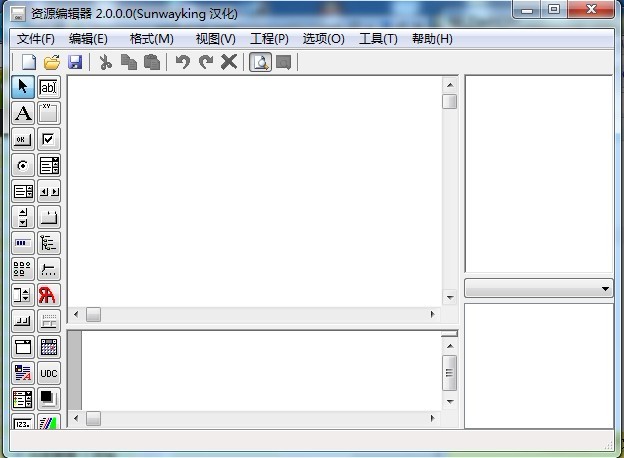This screenshot has width=624, height=458.
Task: Choose the red rich edit control tool
Action: (48, 295)
